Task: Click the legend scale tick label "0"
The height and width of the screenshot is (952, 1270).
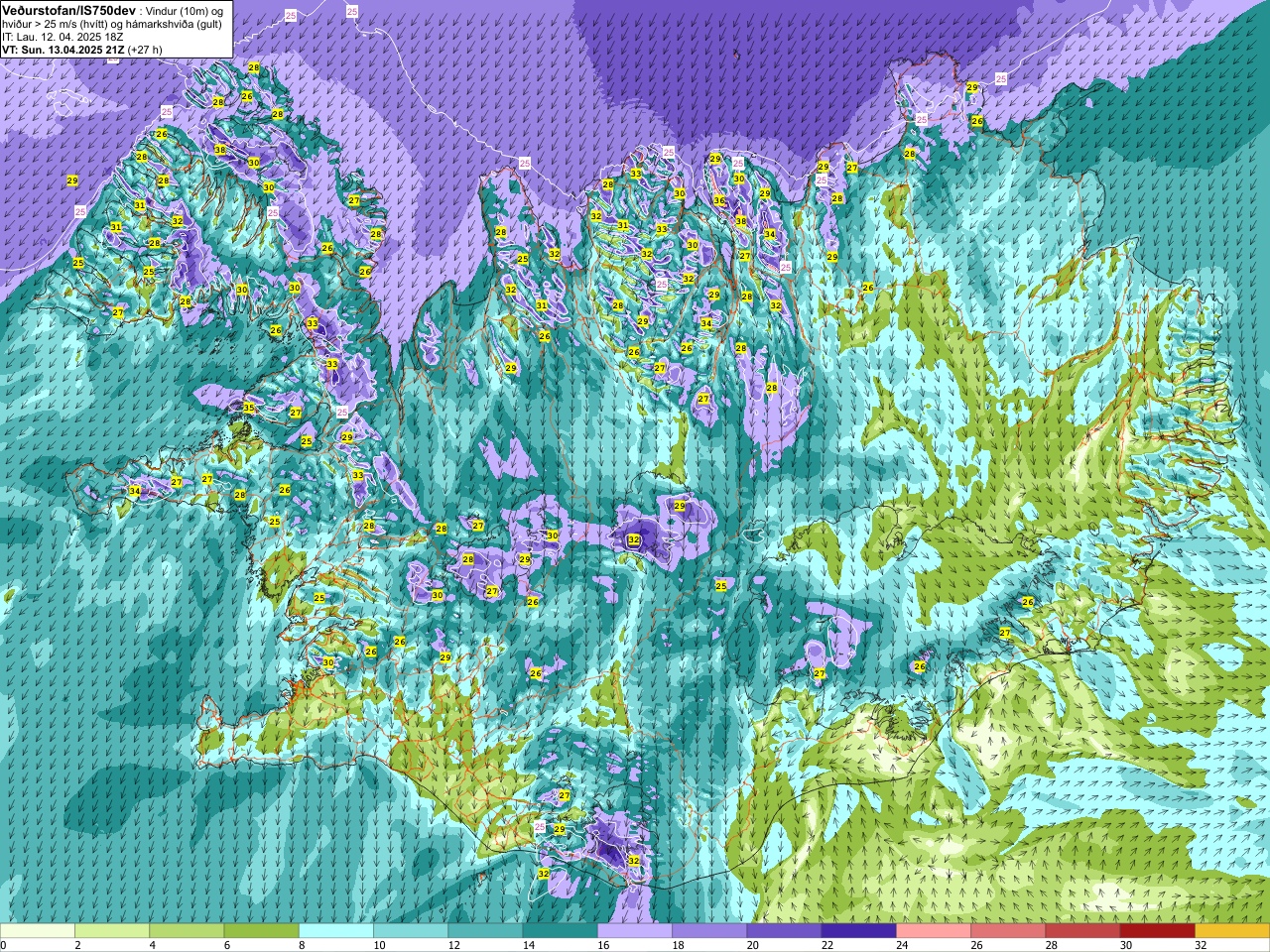Action: 4,946
